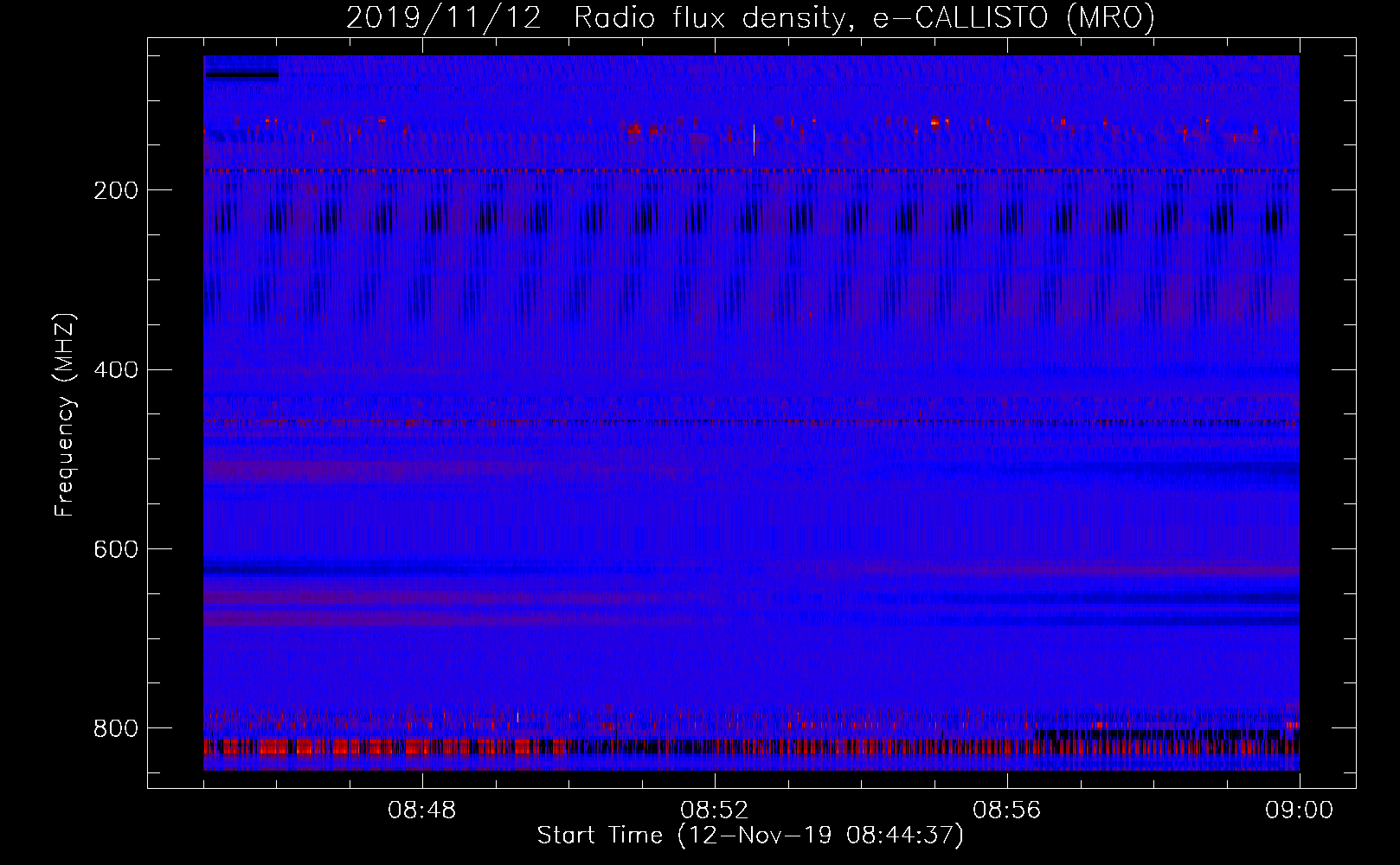Click the 400 frequency tick label
The width and height of the screenshot is (1400, 865).
115,370
